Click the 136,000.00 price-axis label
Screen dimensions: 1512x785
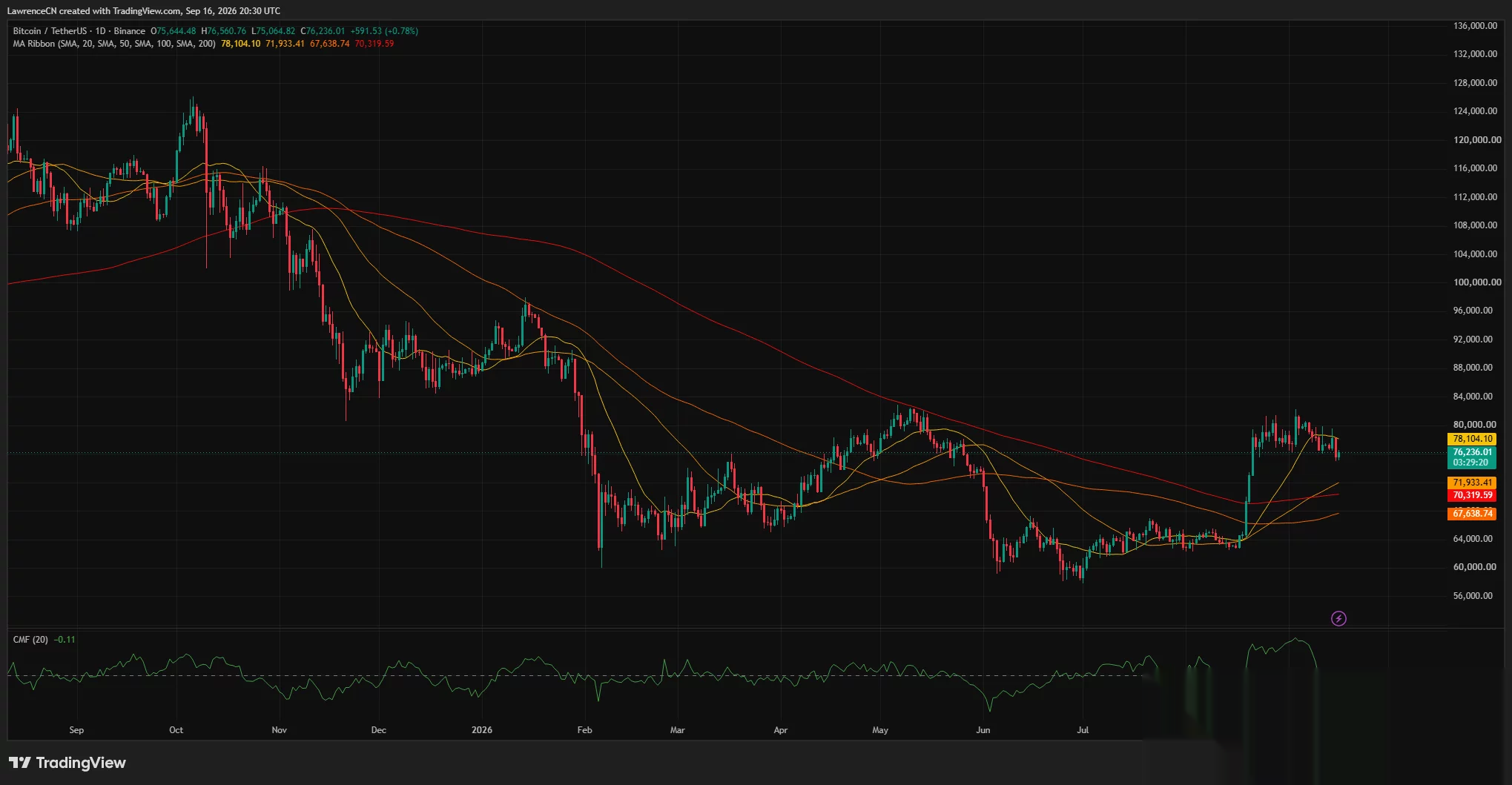pyautogui.click(x=1475, y=26)
